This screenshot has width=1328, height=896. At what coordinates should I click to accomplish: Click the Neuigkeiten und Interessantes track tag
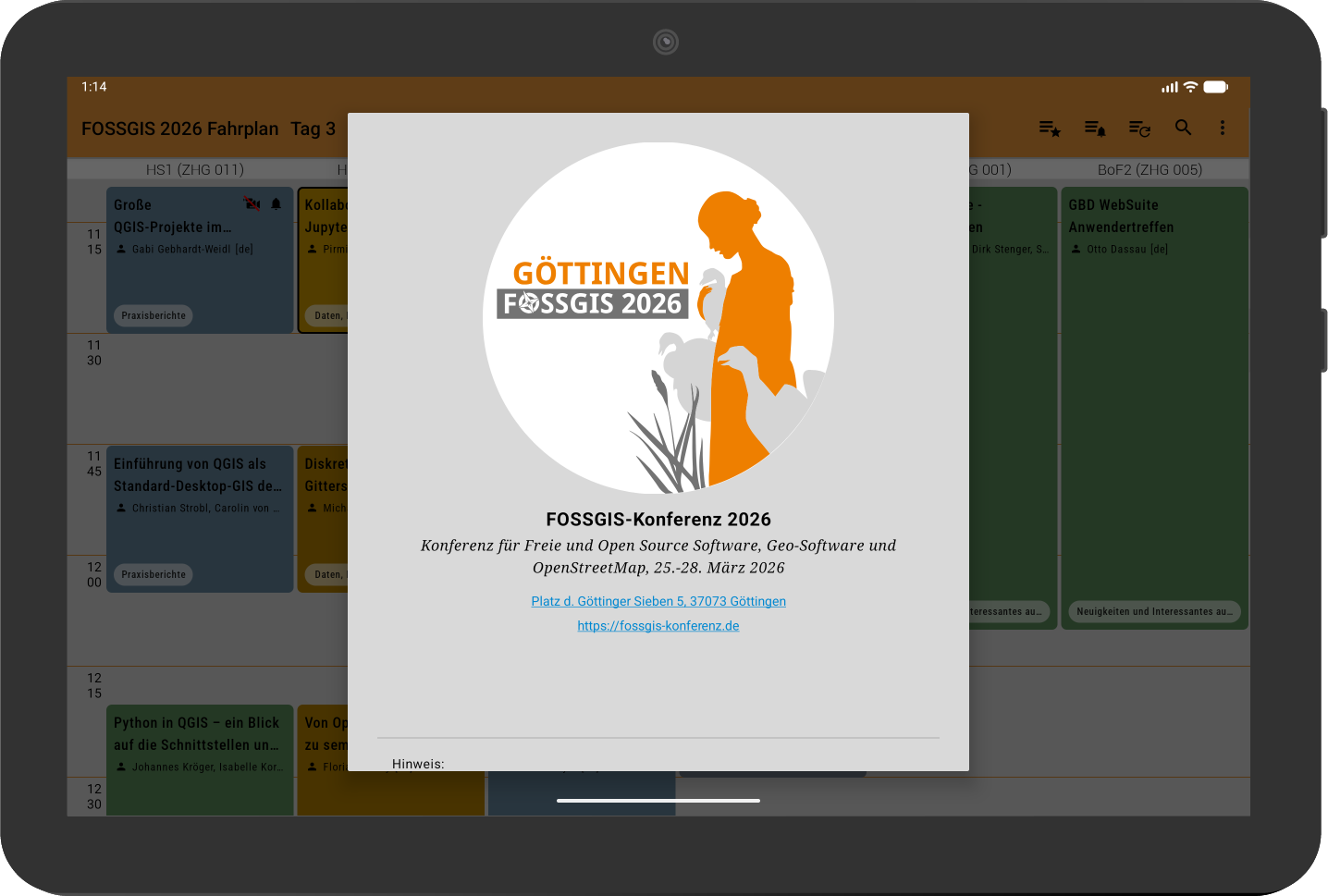click(1153, 611)
